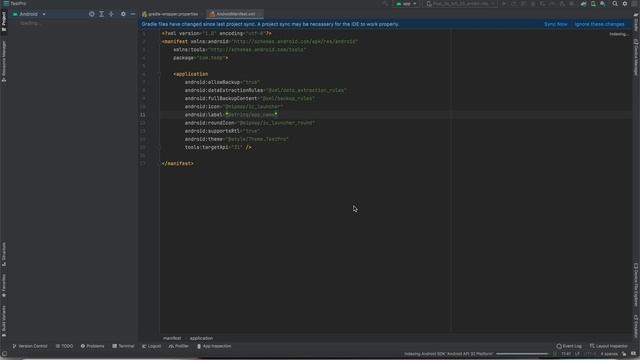Open Resource Manager side tab

[x=4, y=61]
